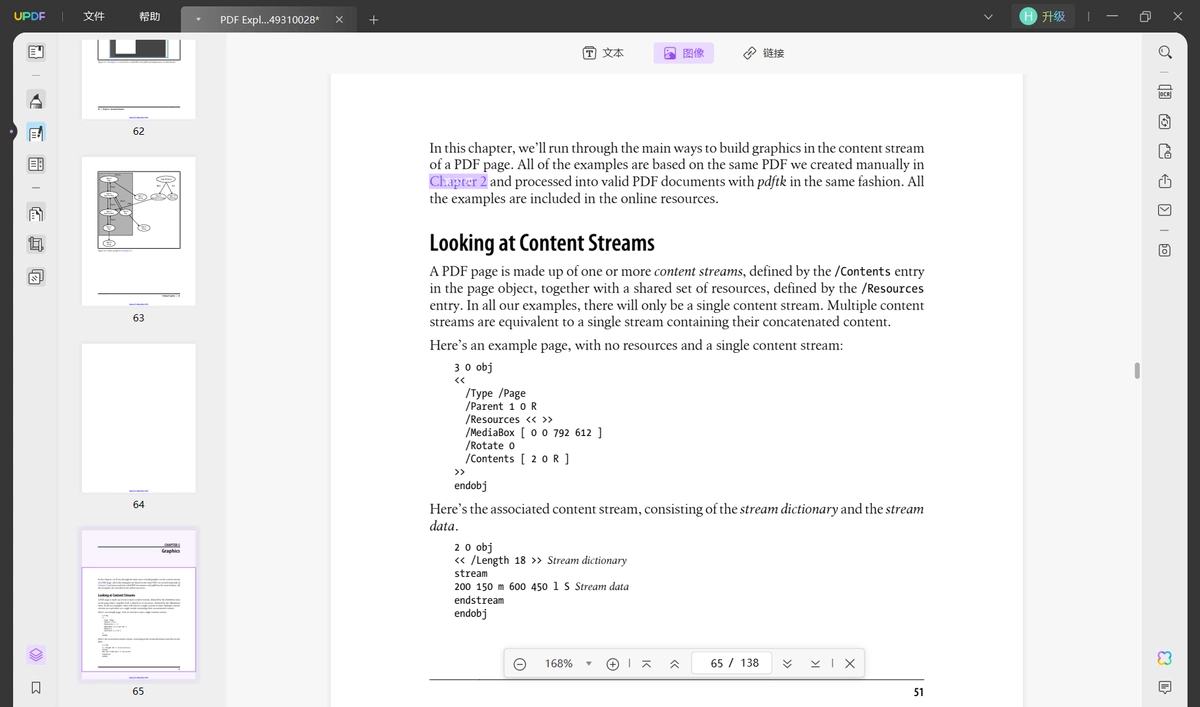Open the tab list dropdown arrow

click(988, 17)
